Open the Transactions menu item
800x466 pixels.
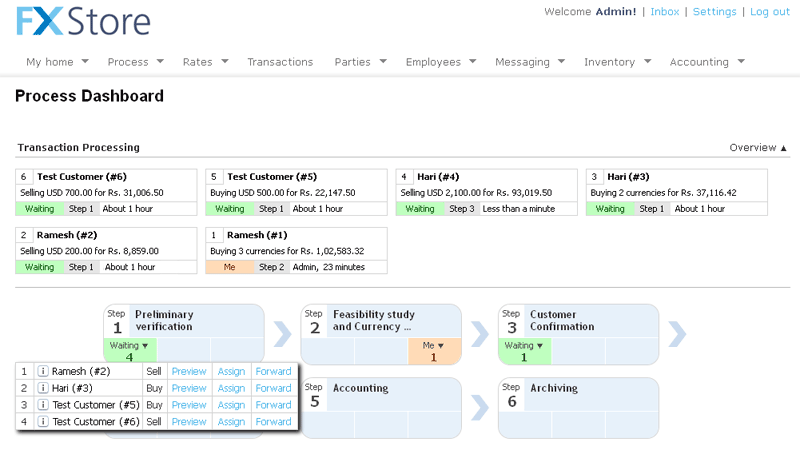click(280, 62)
